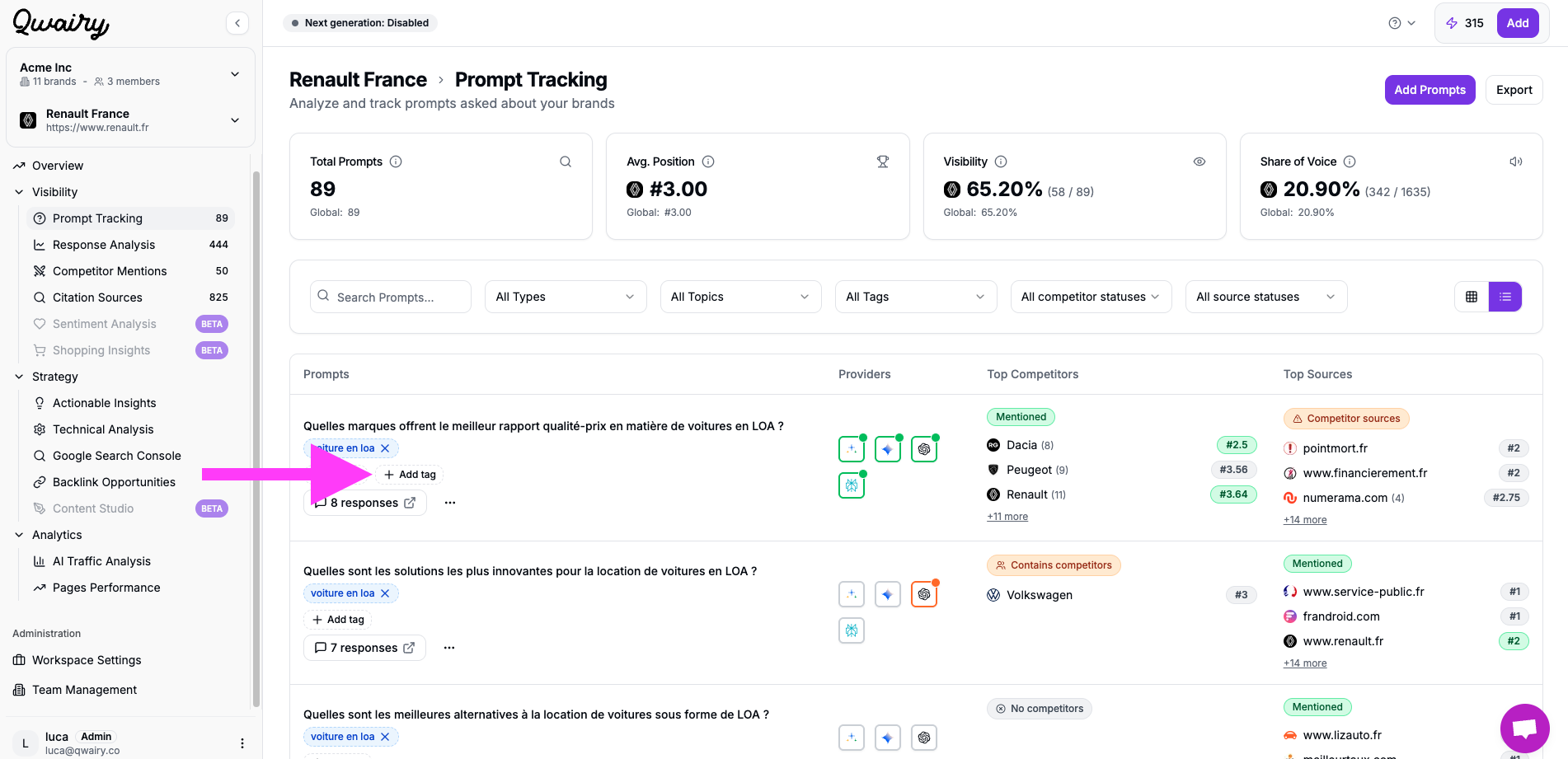Click the Gemini provider icon in the first prompt row
Viewport: 1568px width, 759px height.
(x=888, y=449)
